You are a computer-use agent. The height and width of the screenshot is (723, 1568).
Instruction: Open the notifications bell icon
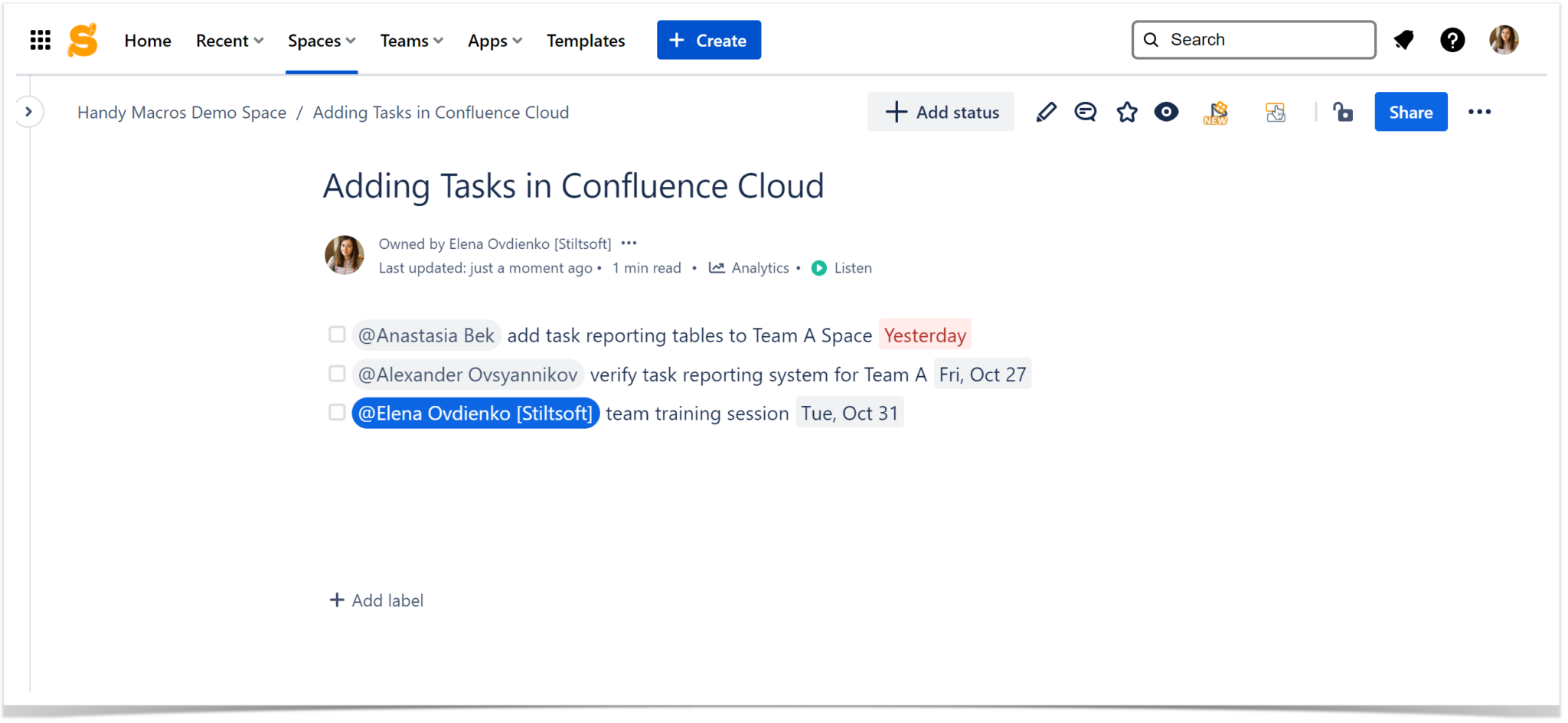click(1405, 39)
